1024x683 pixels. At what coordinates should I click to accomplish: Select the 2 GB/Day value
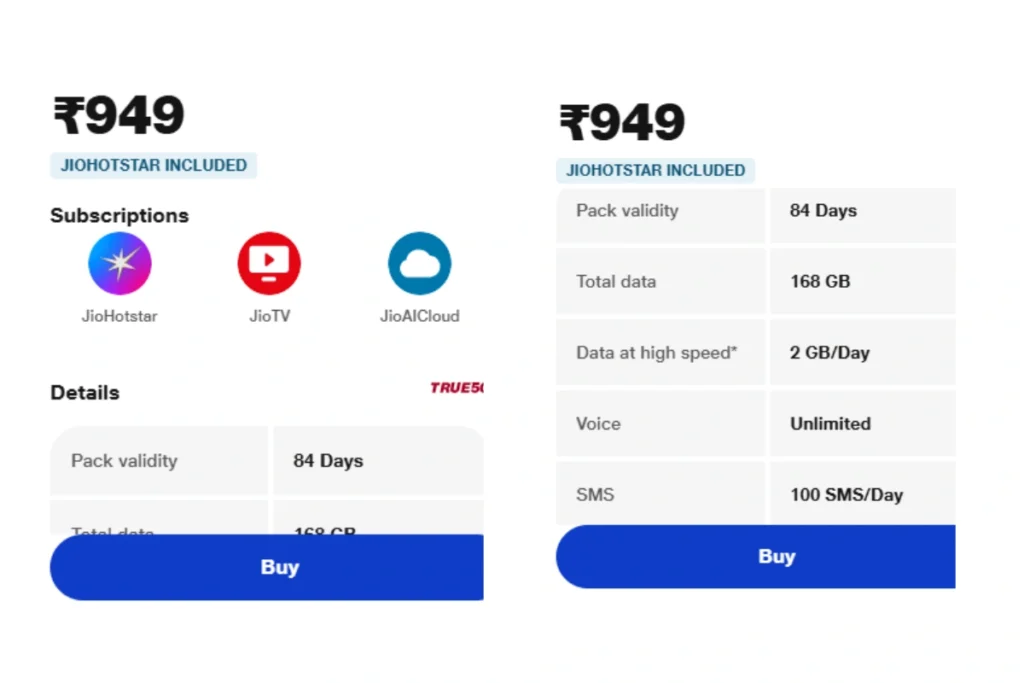(830, 353)
